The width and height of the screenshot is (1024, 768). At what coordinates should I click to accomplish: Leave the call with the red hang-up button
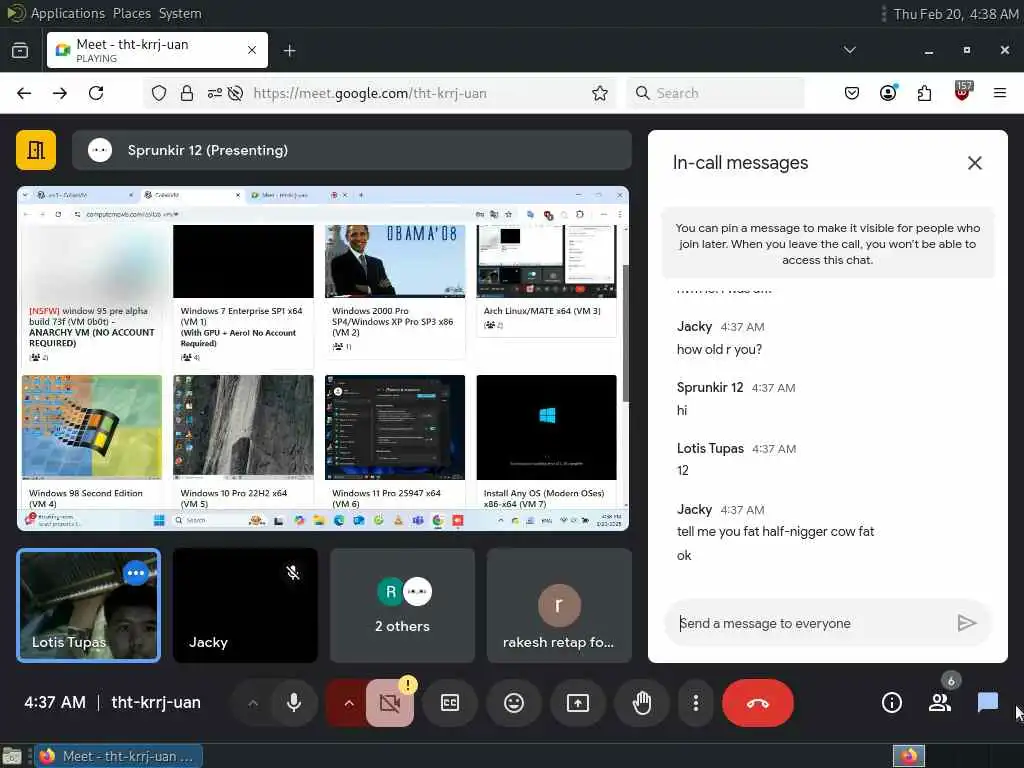pos(758,703)
